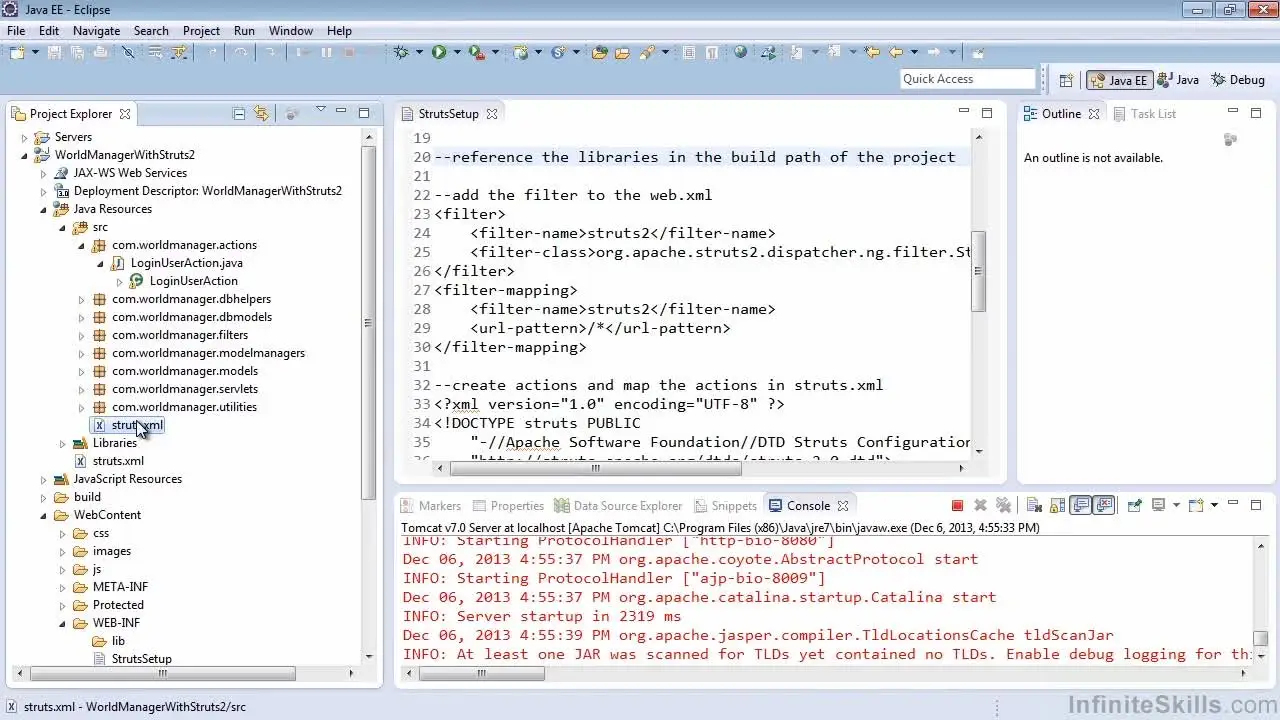
Task: Switch to the Data Source Explorer tab
Action: 618,506
